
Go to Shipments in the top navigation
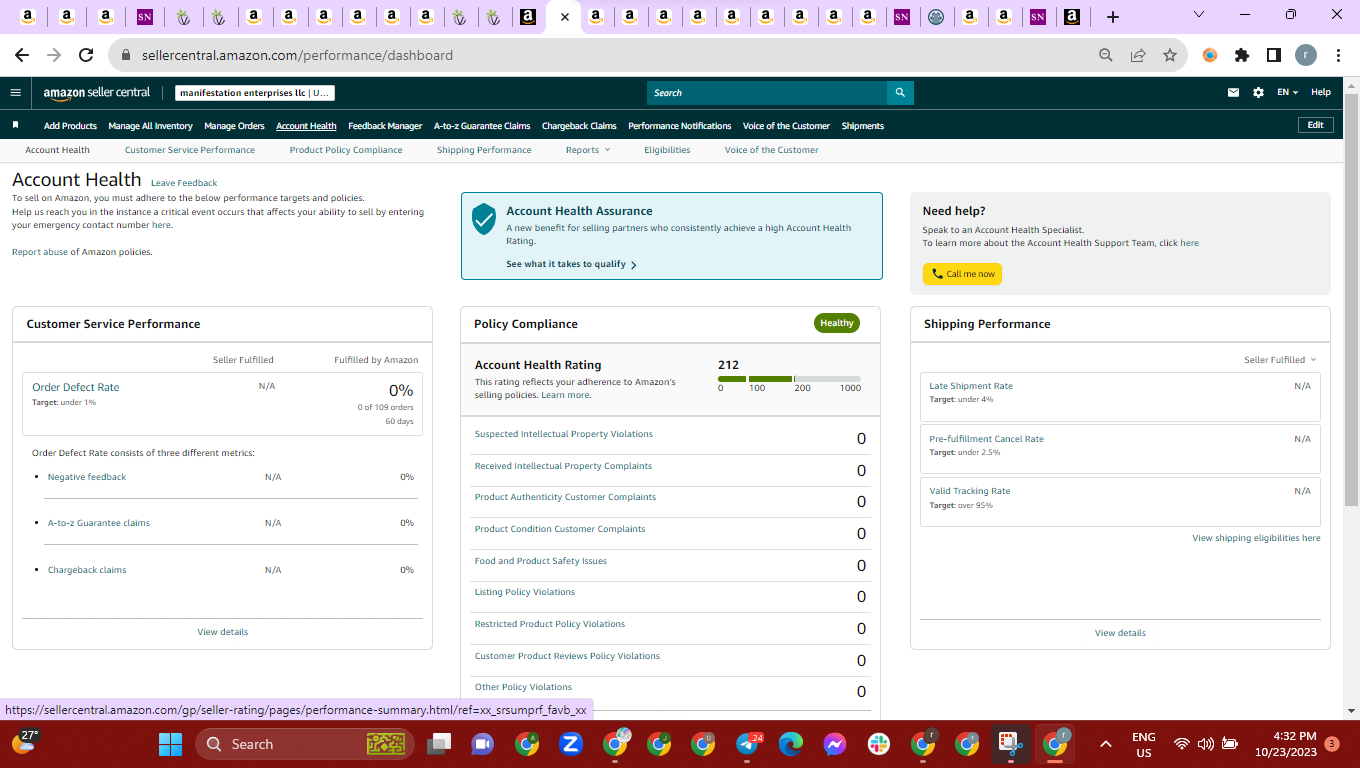click(863, 126)
